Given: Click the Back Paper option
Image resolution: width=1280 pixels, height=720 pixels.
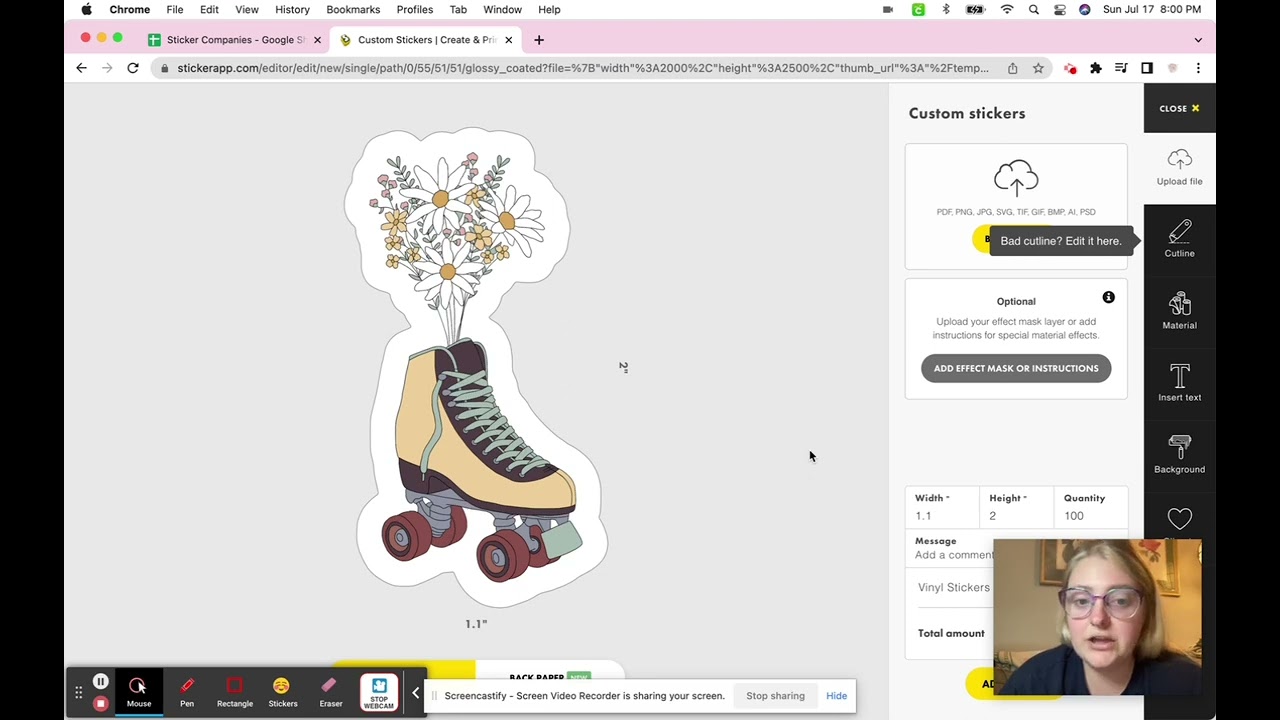Looking at the screenshot, I should [549, 677].
